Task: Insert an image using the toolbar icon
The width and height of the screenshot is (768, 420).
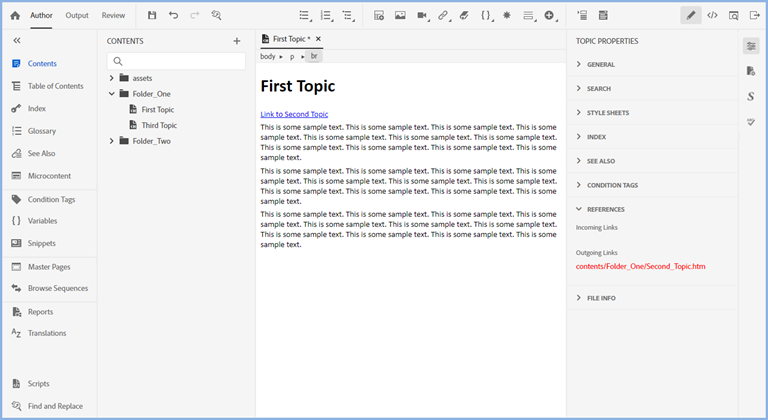Action: [x=400, y=15]
